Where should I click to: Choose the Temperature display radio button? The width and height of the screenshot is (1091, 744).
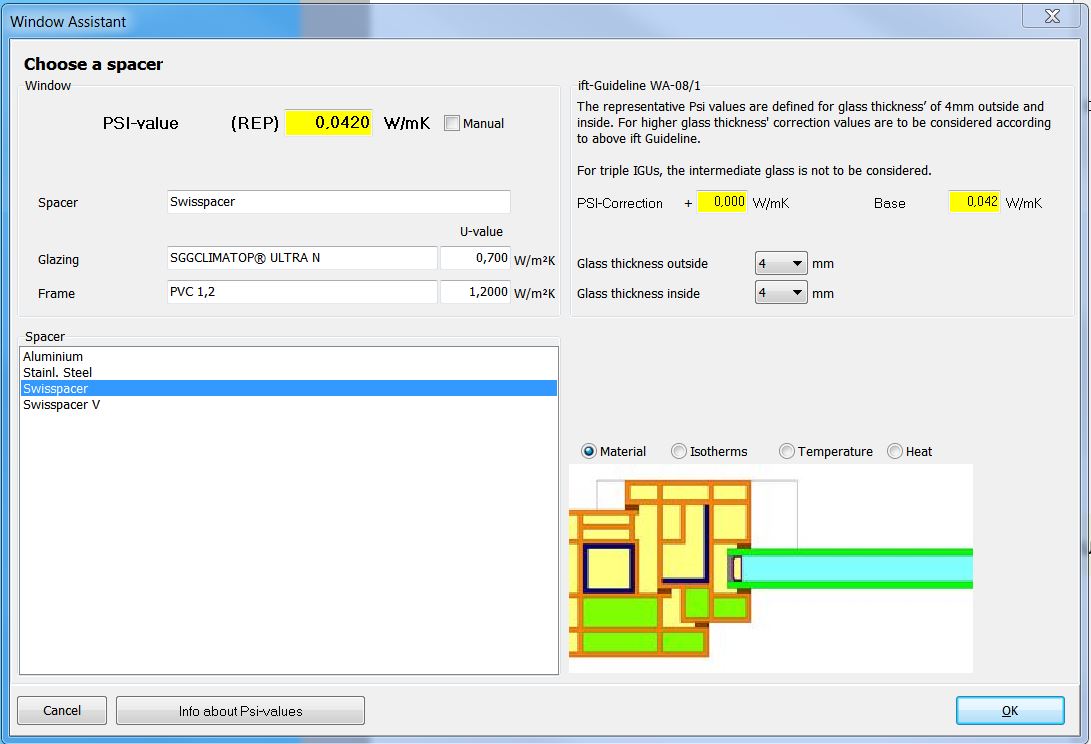[x=787, y=452]
